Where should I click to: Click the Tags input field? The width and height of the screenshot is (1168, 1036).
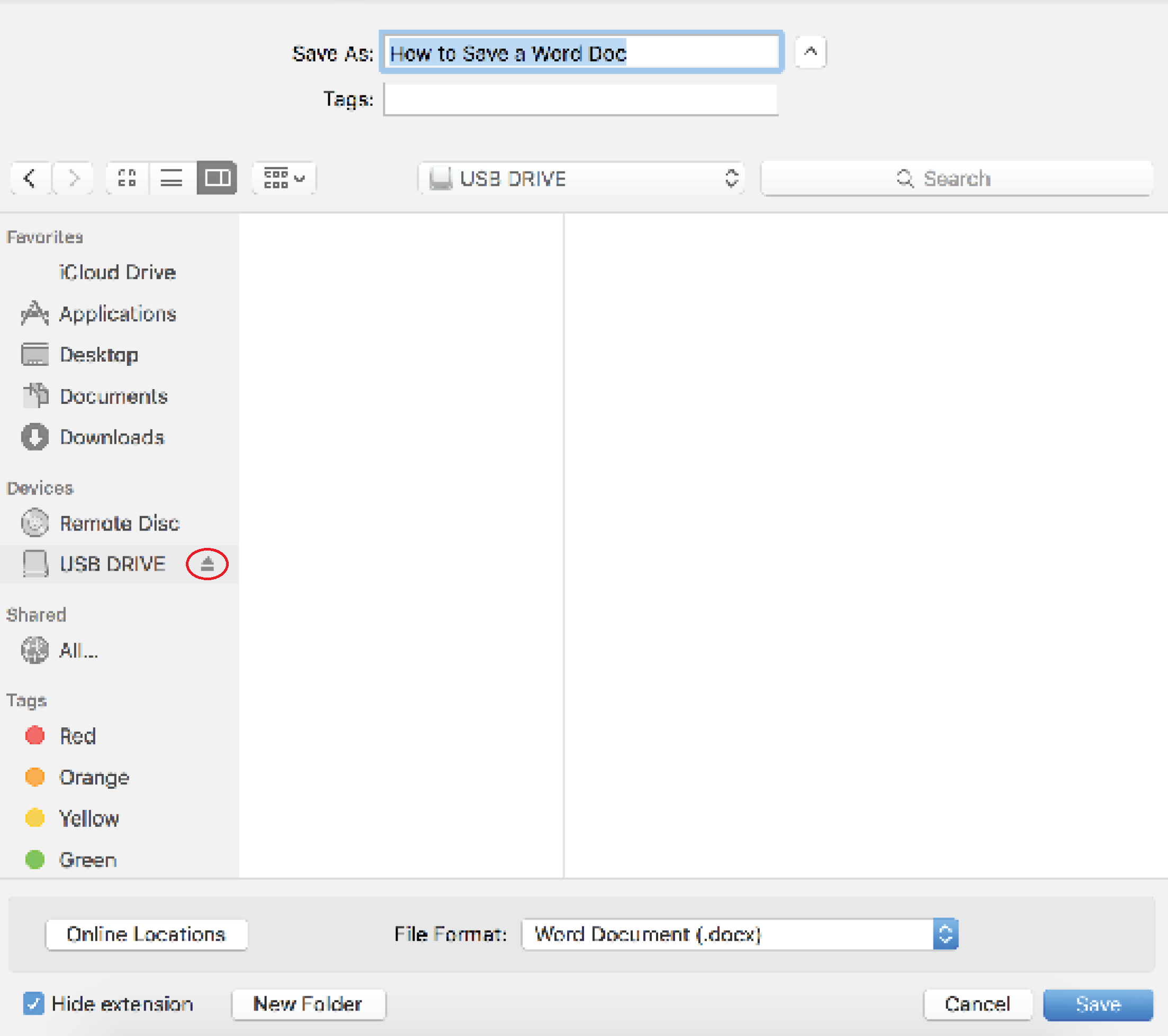coord(581,100)
